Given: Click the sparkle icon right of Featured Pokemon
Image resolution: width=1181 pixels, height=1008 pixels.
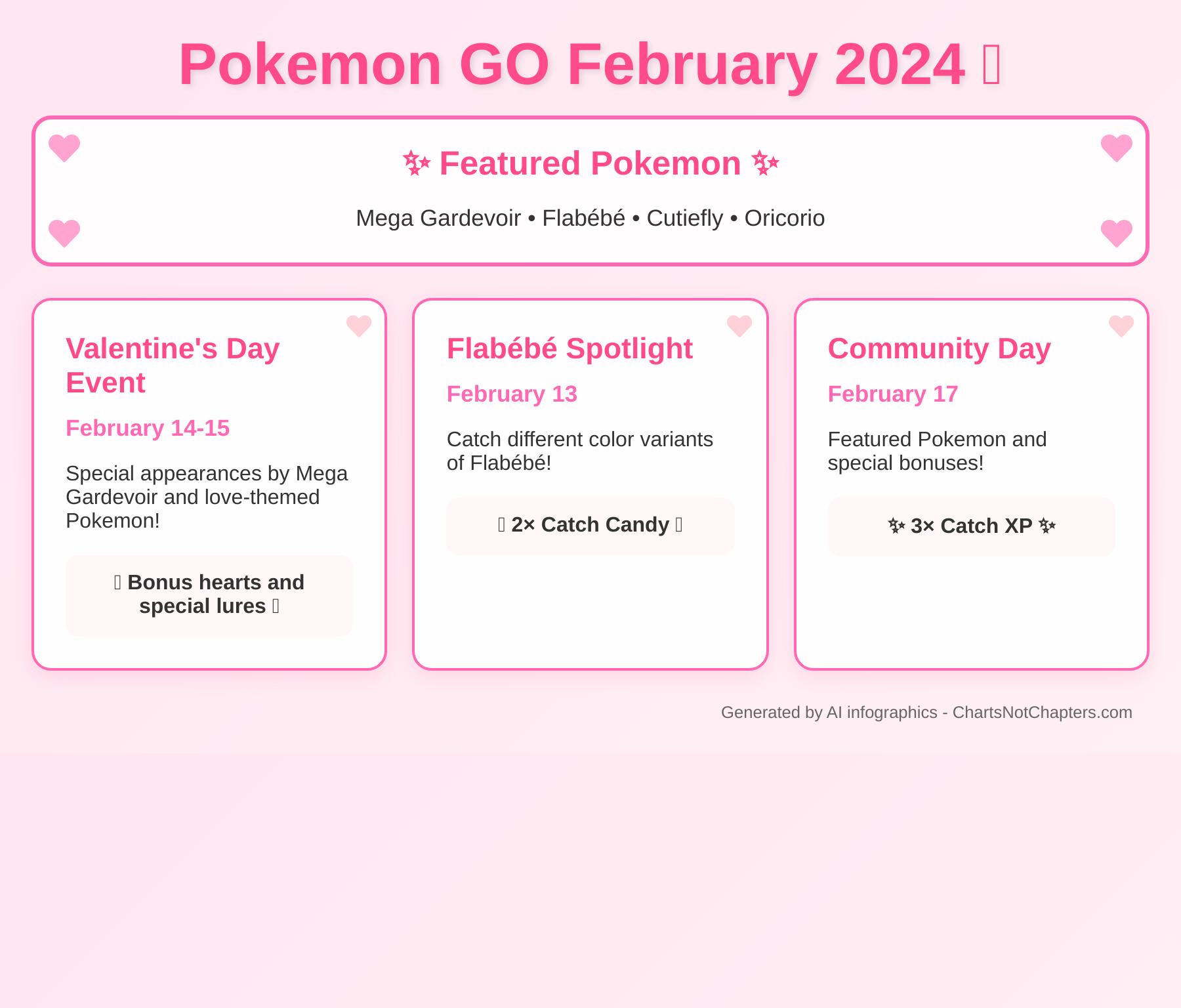Looking at the screenshot, I should coord(765,163).
